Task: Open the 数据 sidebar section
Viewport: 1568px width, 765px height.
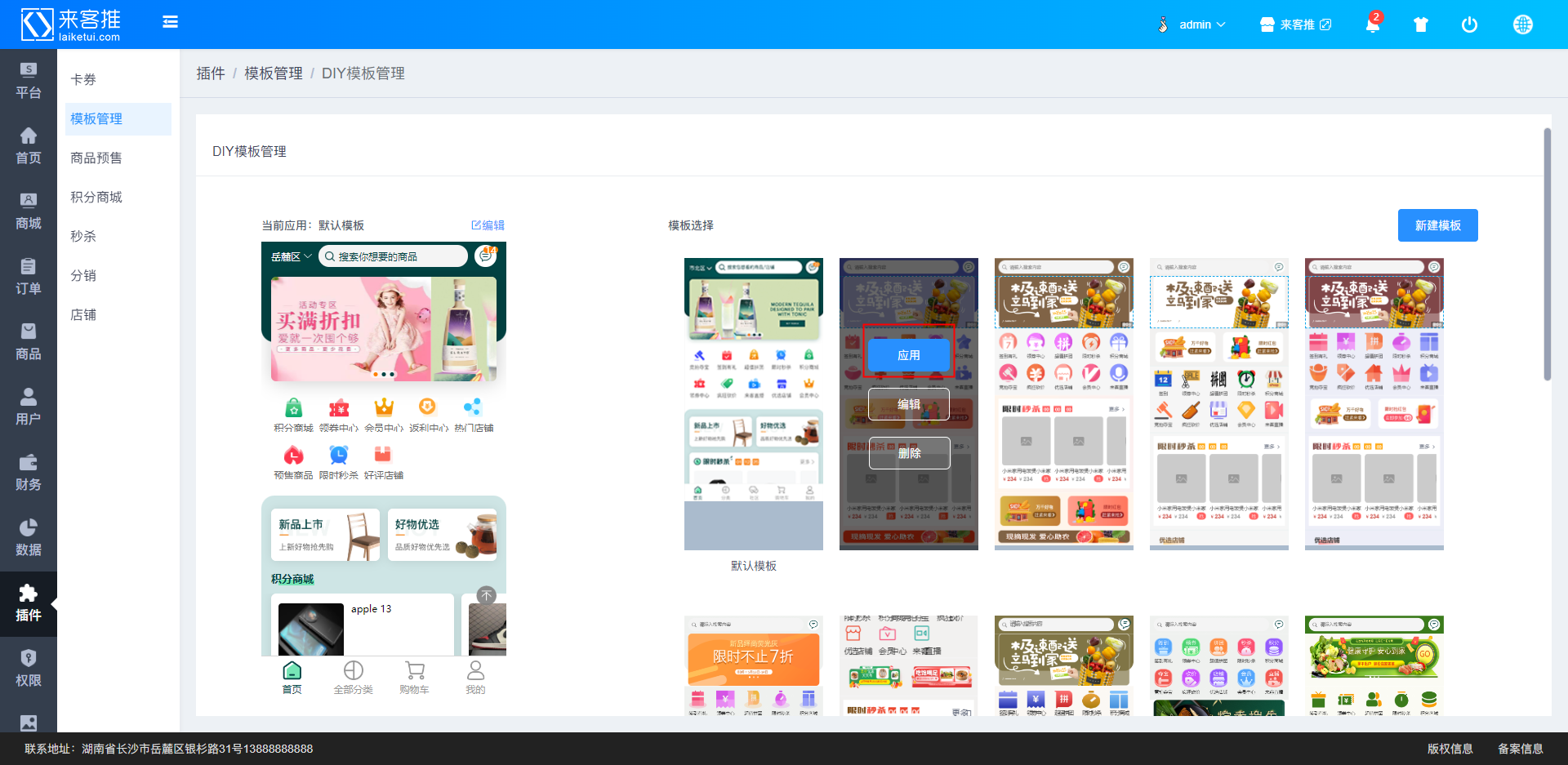Action: (x=29, y=538)
